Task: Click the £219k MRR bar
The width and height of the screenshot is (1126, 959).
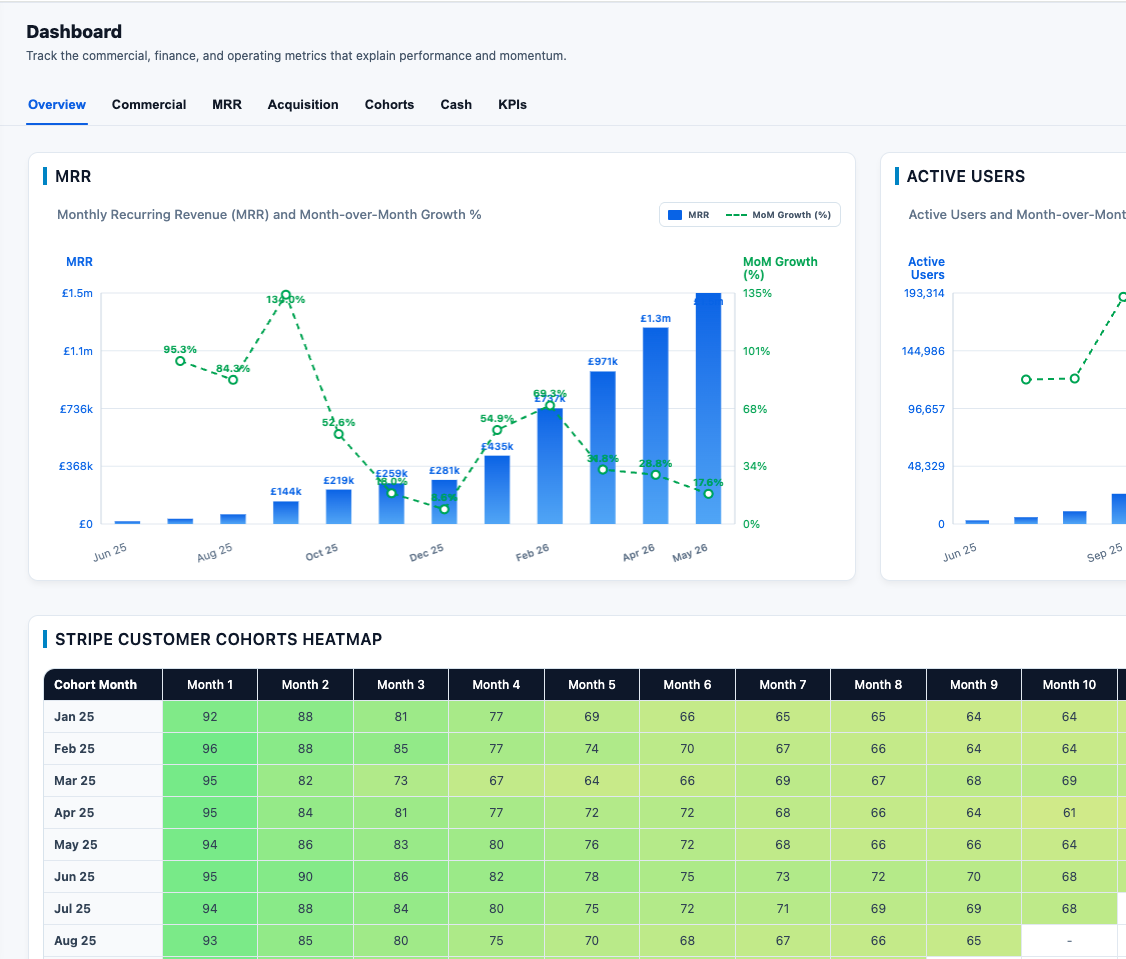Action: click(x=339, y=507)
